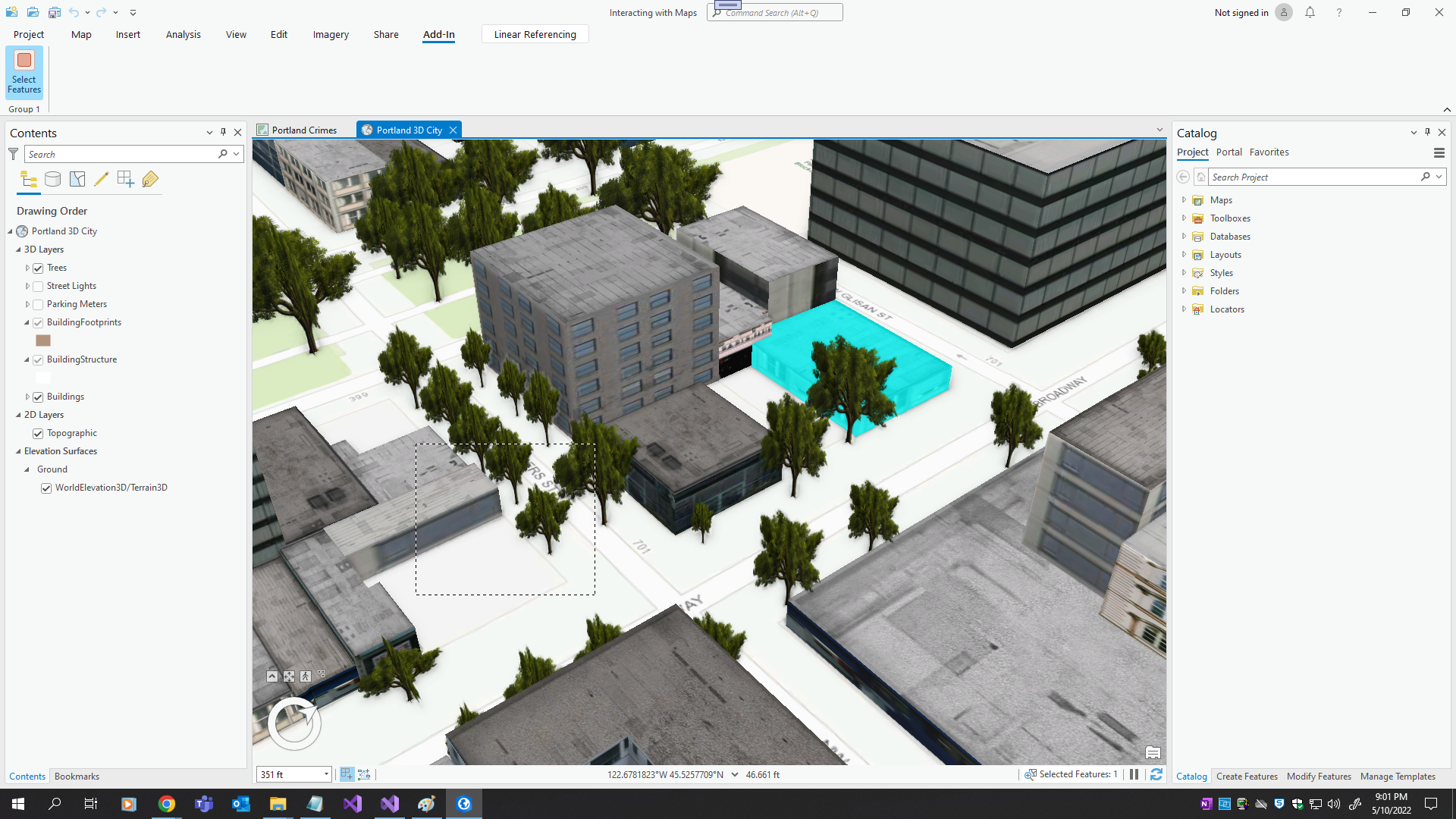Viewport: 1456px width, 819px height.
Task: Enable the Street Lights layer
Action: point(38,286)
